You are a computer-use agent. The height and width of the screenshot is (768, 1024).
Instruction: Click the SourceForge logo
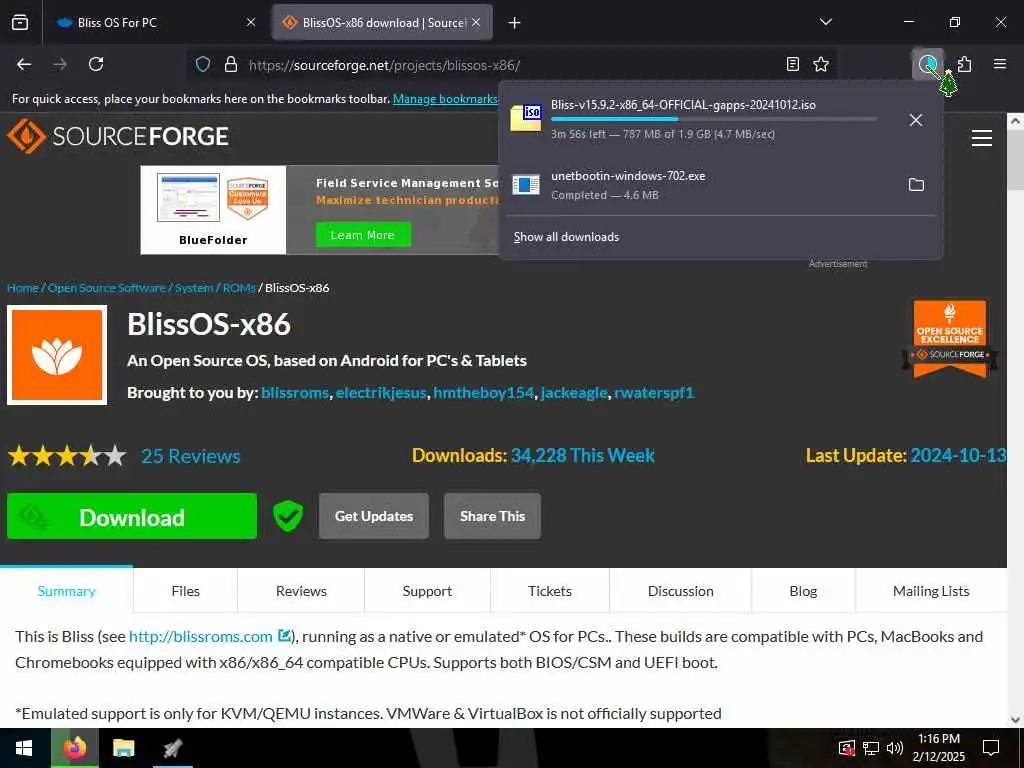(118, 136)
